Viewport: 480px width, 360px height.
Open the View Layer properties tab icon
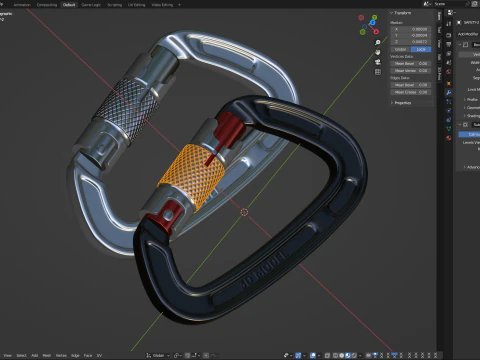[x=449, y=54]
